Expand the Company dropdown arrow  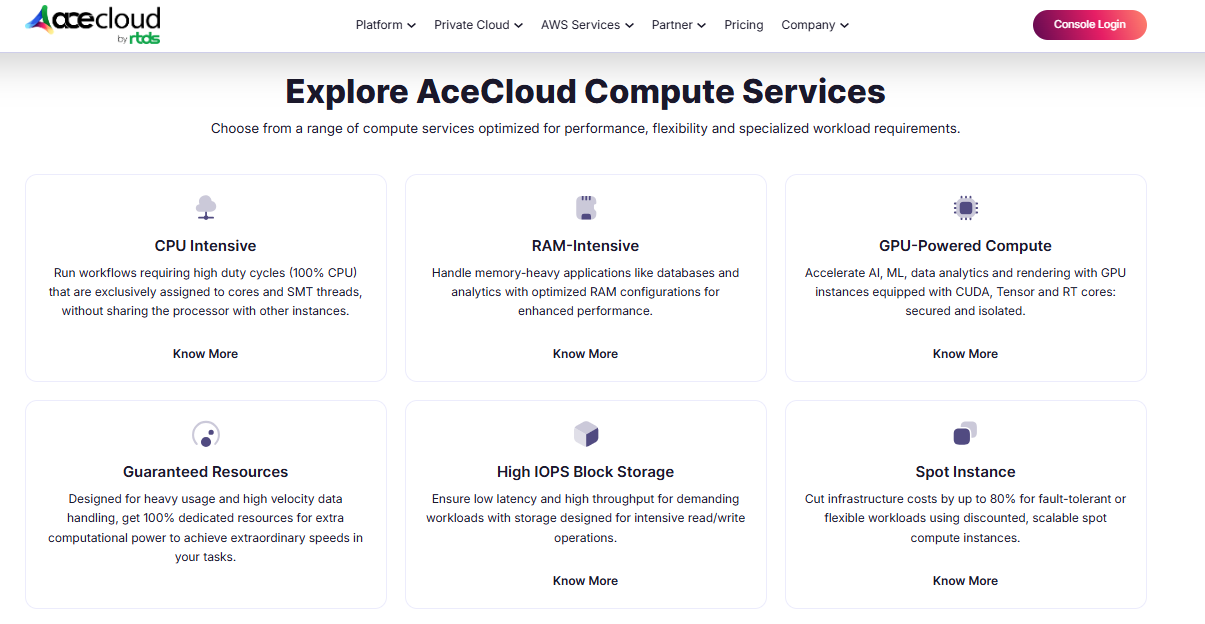[x=844, y=26]
